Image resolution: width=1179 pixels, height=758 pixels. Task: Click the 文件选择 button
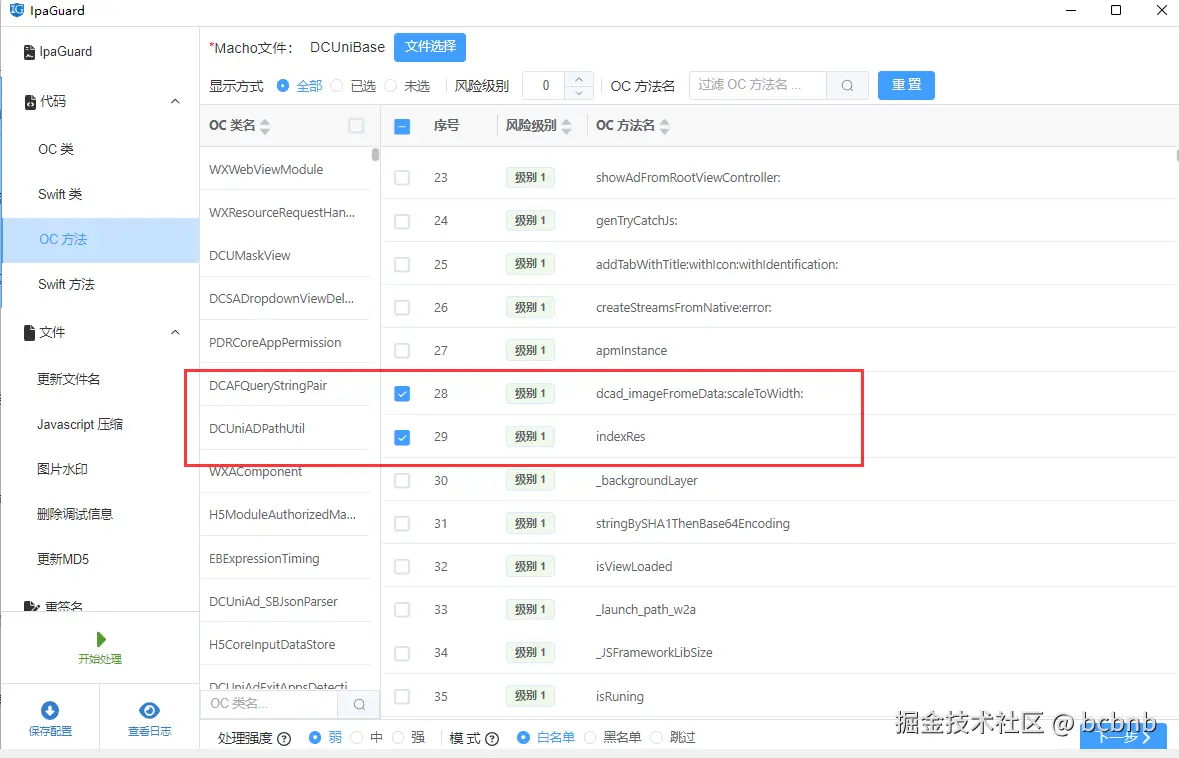pyautogui.click(x=430, y=47)
